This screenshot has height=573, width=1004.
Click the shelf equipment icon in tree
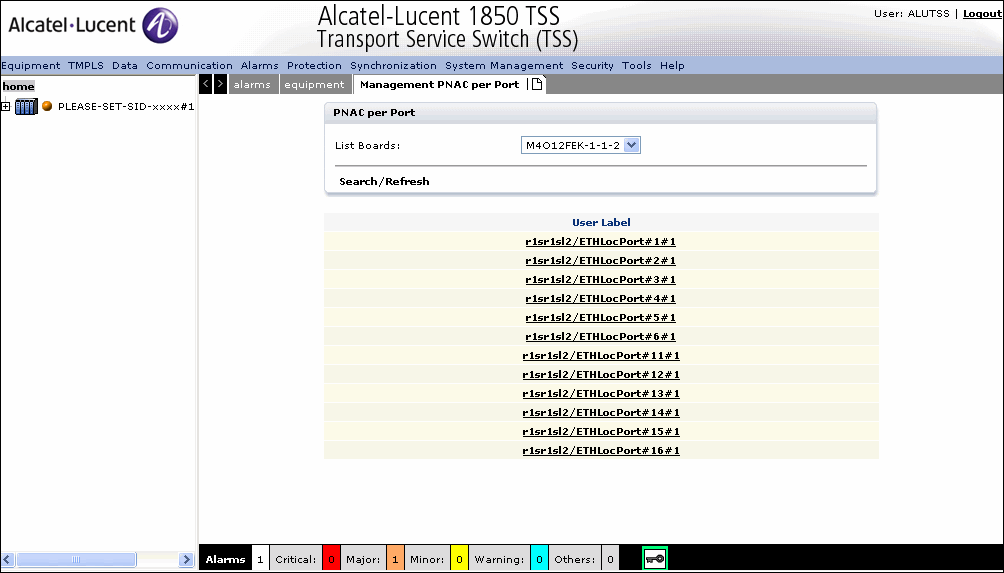[26, 106]
